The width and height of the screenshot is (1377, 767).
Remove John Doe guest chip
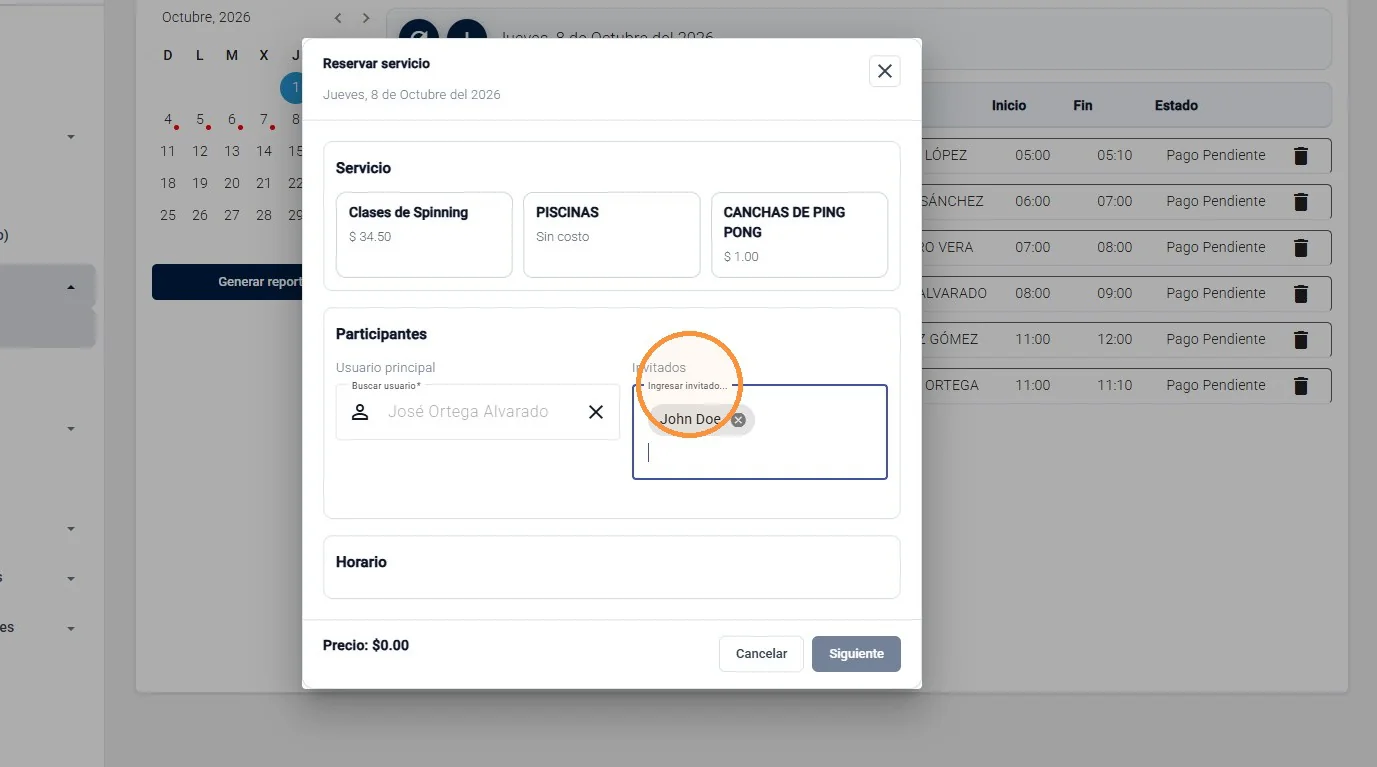pos(738,420)
